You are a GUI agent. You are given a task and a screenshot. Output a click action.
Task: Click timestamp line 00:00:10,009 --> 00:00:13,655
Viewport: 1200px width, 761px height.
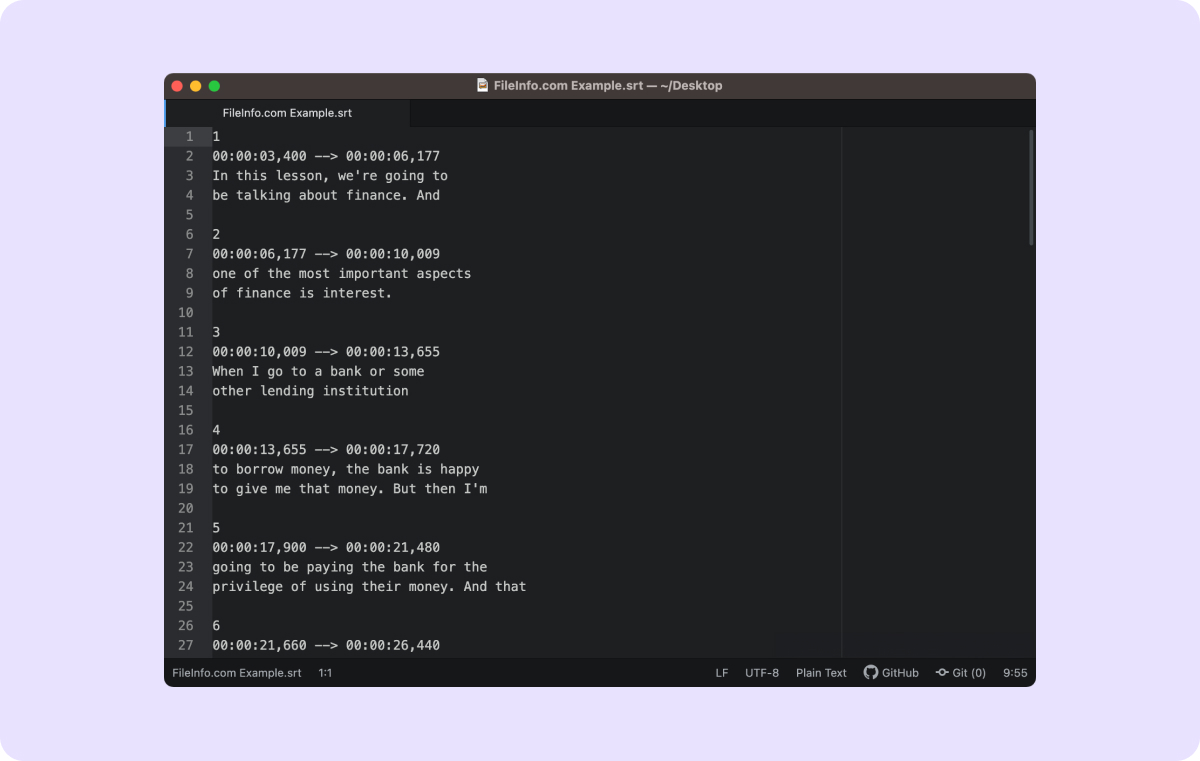326,352
